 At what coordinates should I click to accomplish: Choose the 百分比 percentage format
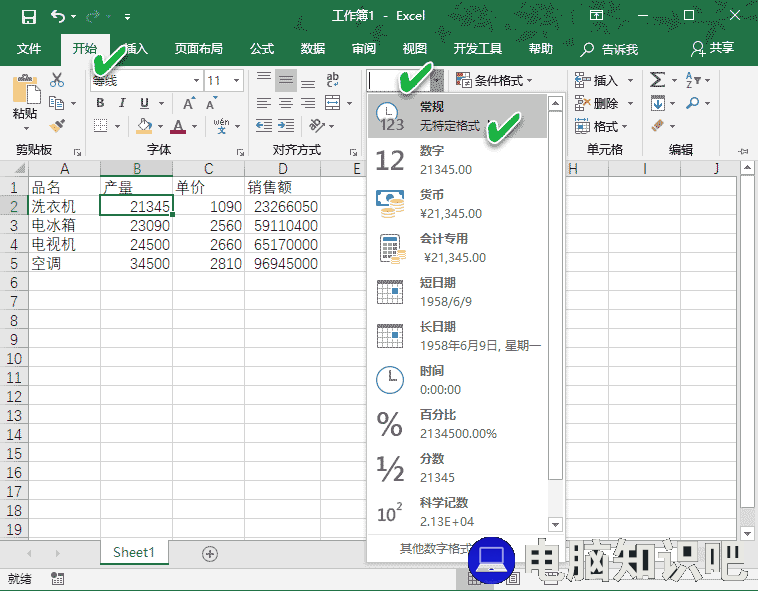coord(457,424)
